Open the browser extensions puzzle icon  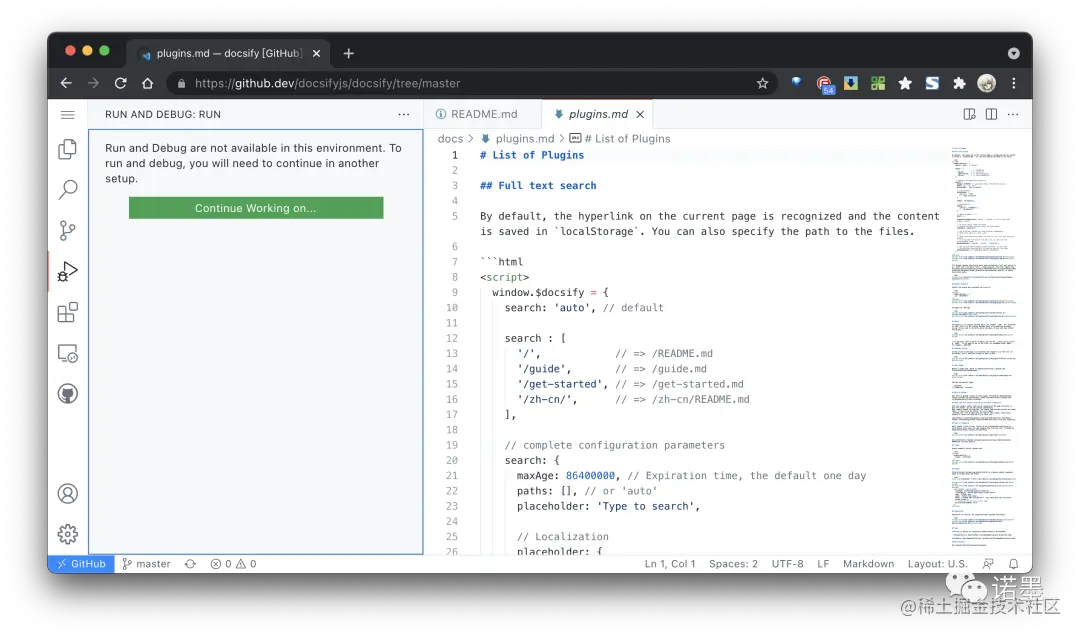click(959, 83)
